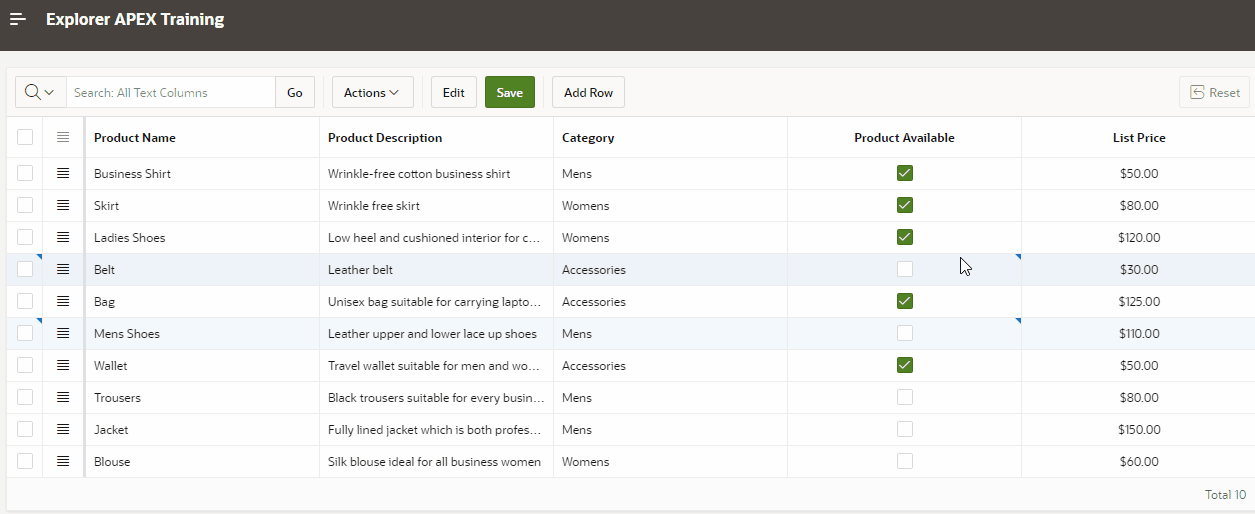Click the Product Description column header
This screenshot has width=1255, height=514.
[x=437, y=137]
